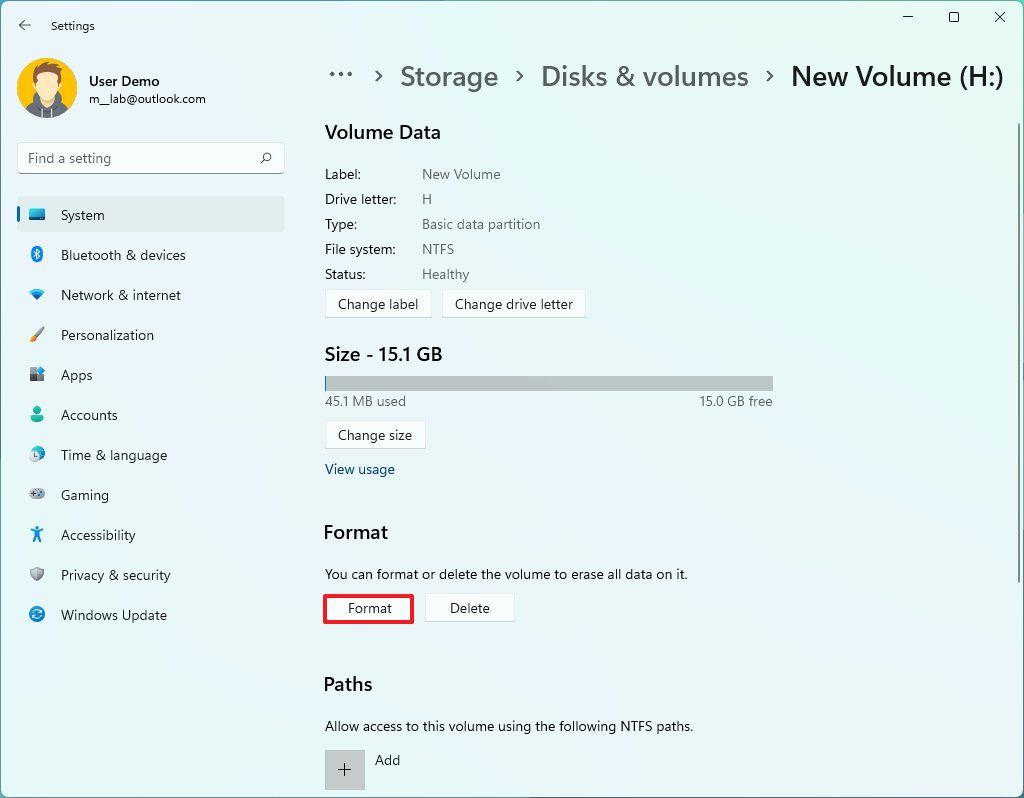Viewport: 1024px width, 798px height.
Task: Go back to Disks & volumes page
Action: pos(644,76)
